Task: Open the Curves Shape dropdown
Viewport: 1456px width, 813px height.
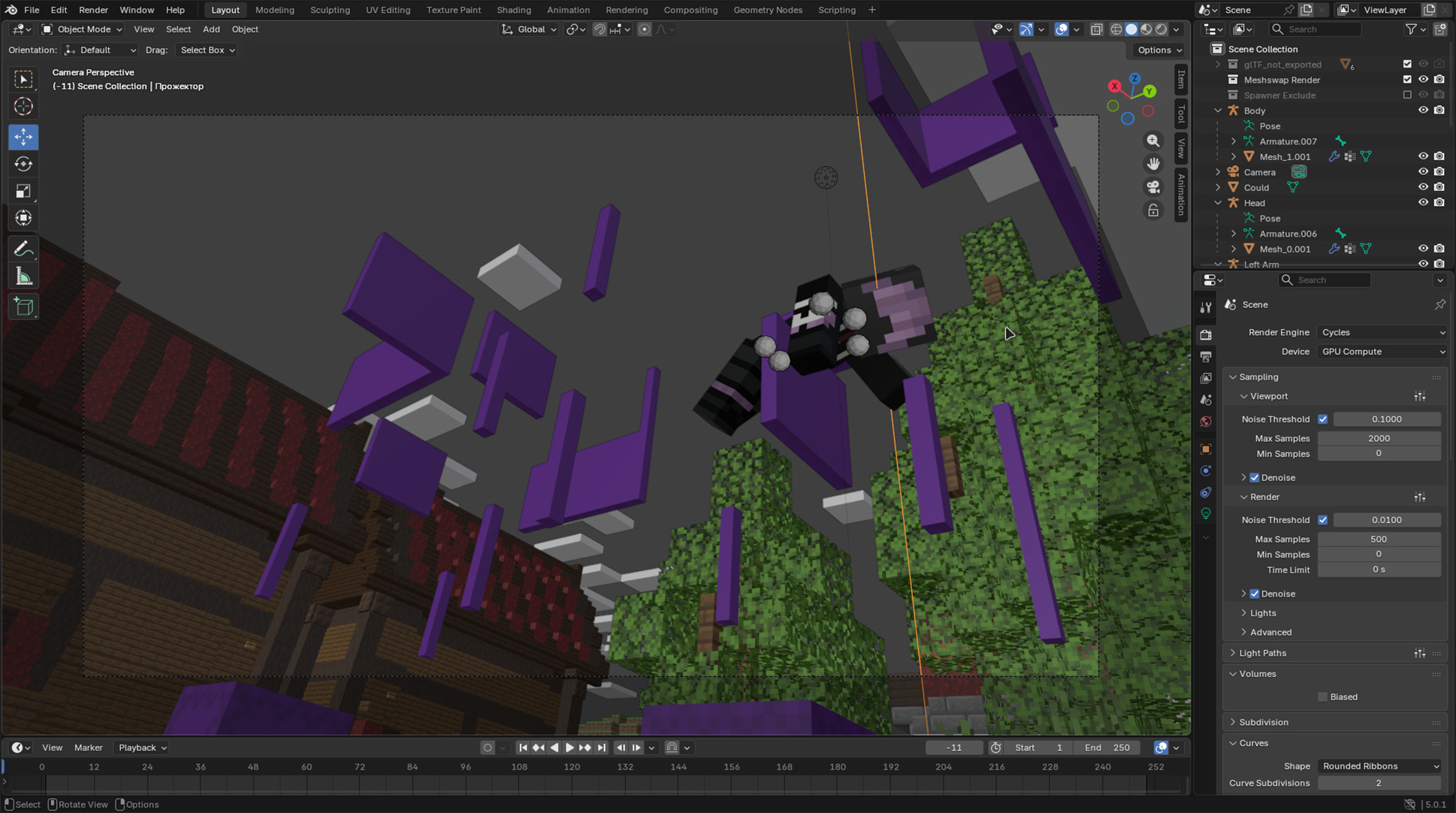Action: 1380,766
